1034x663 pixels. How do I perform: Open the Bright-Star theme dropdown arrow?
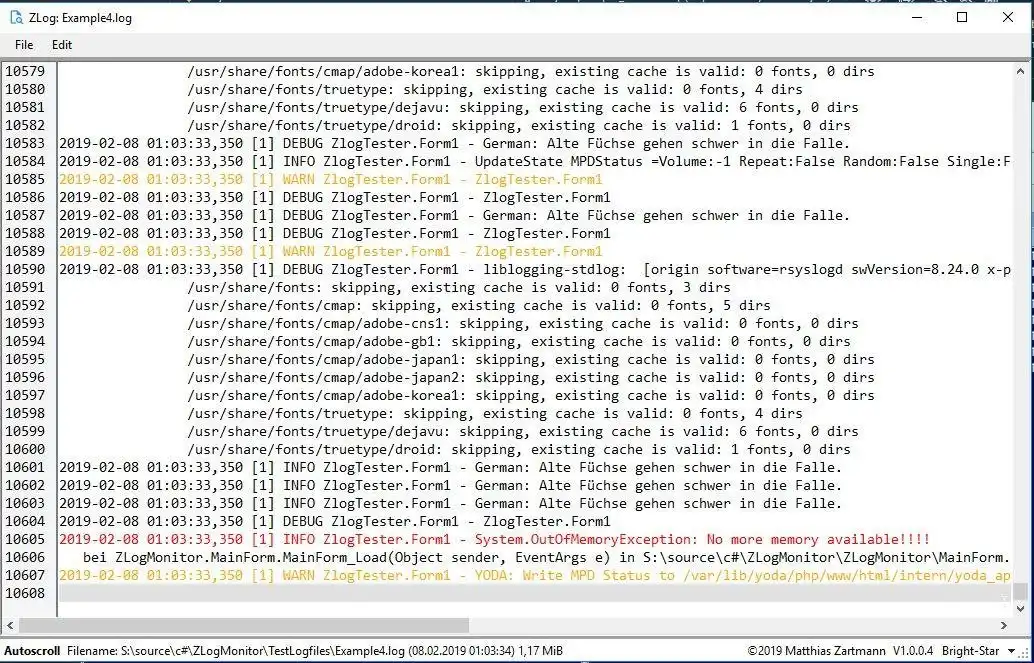coord(1012,651)
